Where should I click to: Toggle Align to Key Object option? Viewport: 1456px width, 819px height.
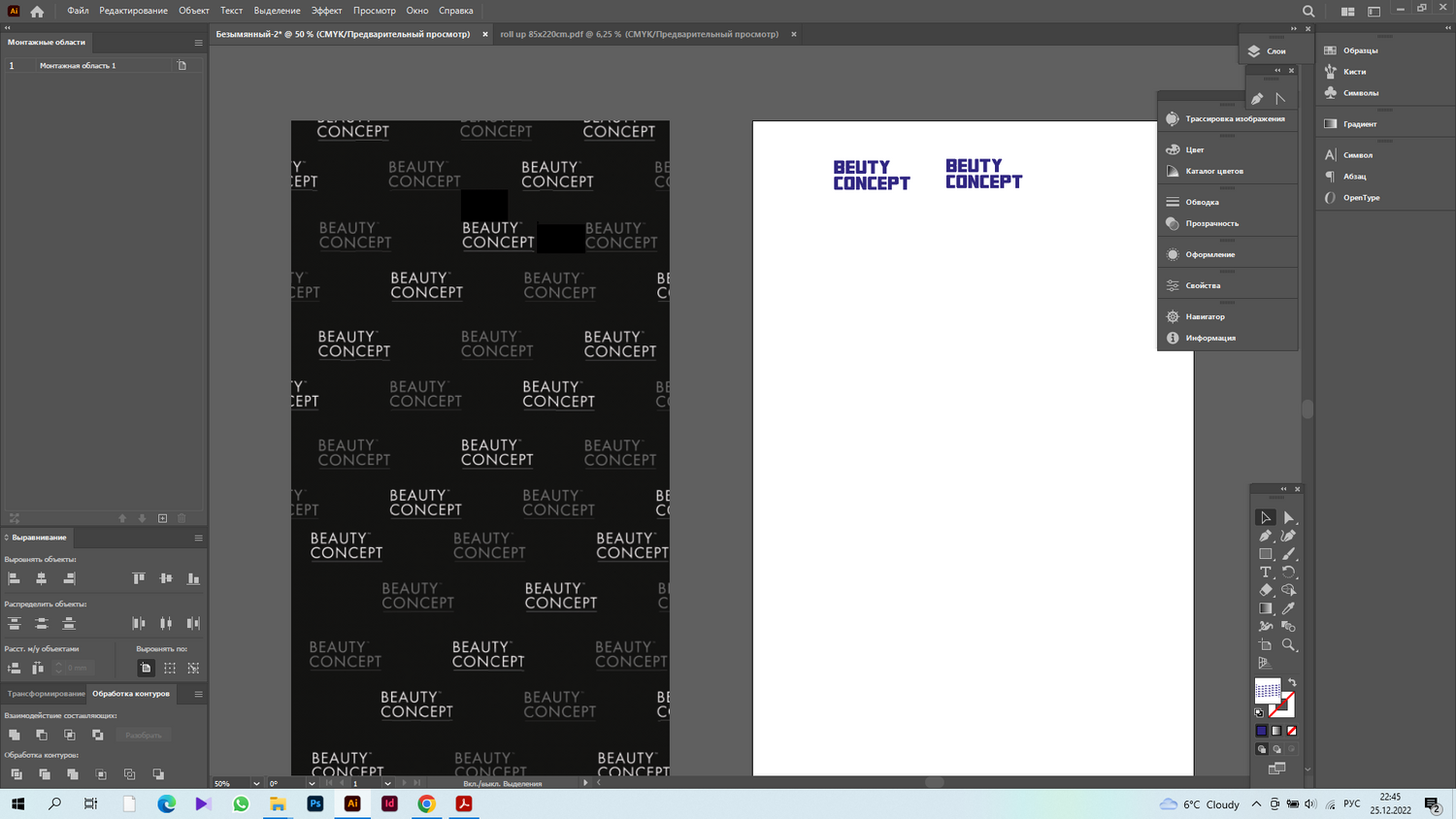tap(193, 668)
